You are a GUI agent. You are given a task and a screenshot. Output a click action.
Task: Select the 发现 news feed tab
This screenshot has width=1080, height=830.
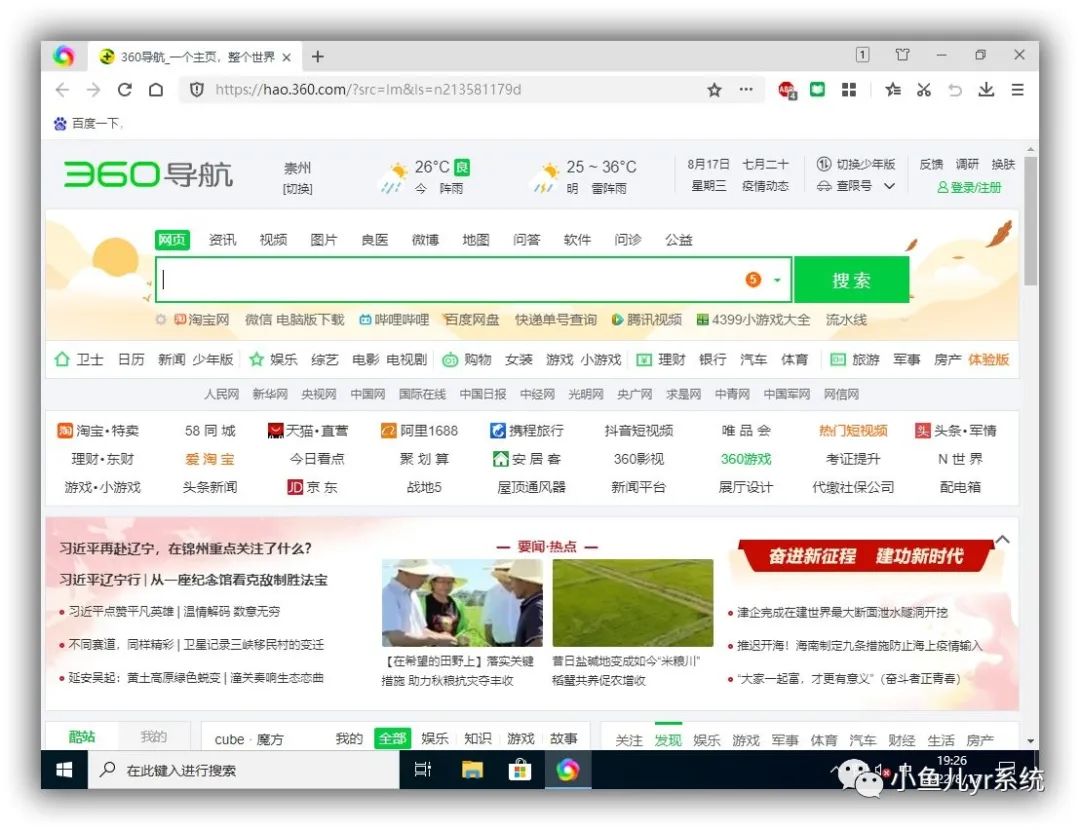(x=668, y=740)
